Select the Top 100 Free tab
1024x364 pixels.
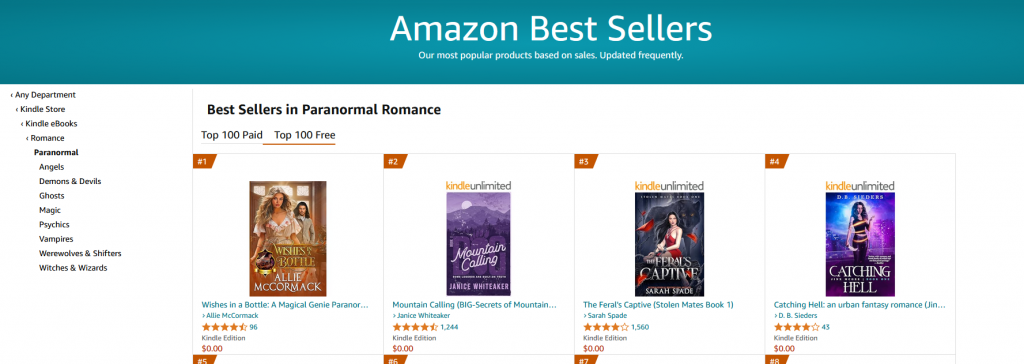click(304, 135)
